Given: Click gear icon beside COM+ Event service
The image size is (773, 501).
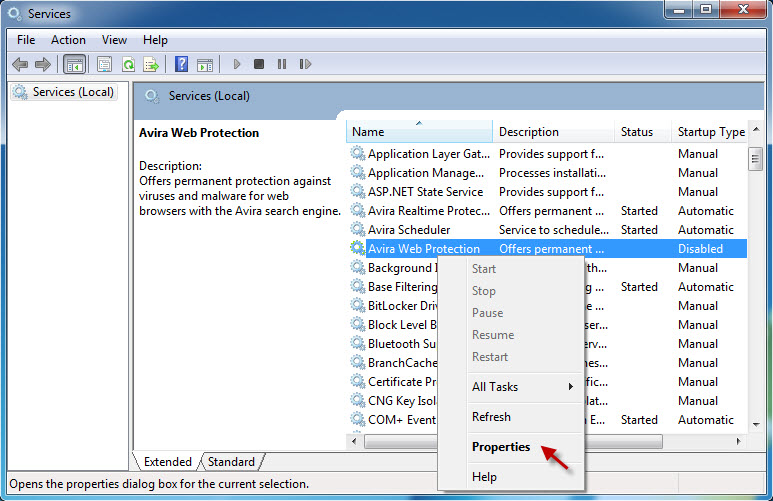Looking at the screenshot, I should coord(357,419).
